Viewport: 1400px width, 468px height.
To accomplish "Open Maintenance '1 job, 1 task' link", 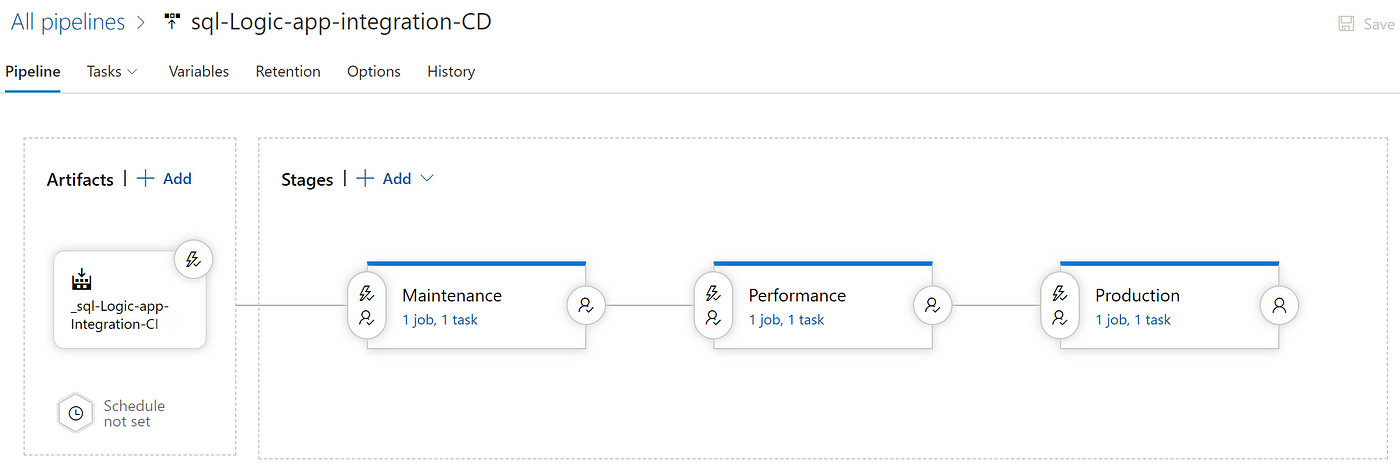I will click(440, 320).
